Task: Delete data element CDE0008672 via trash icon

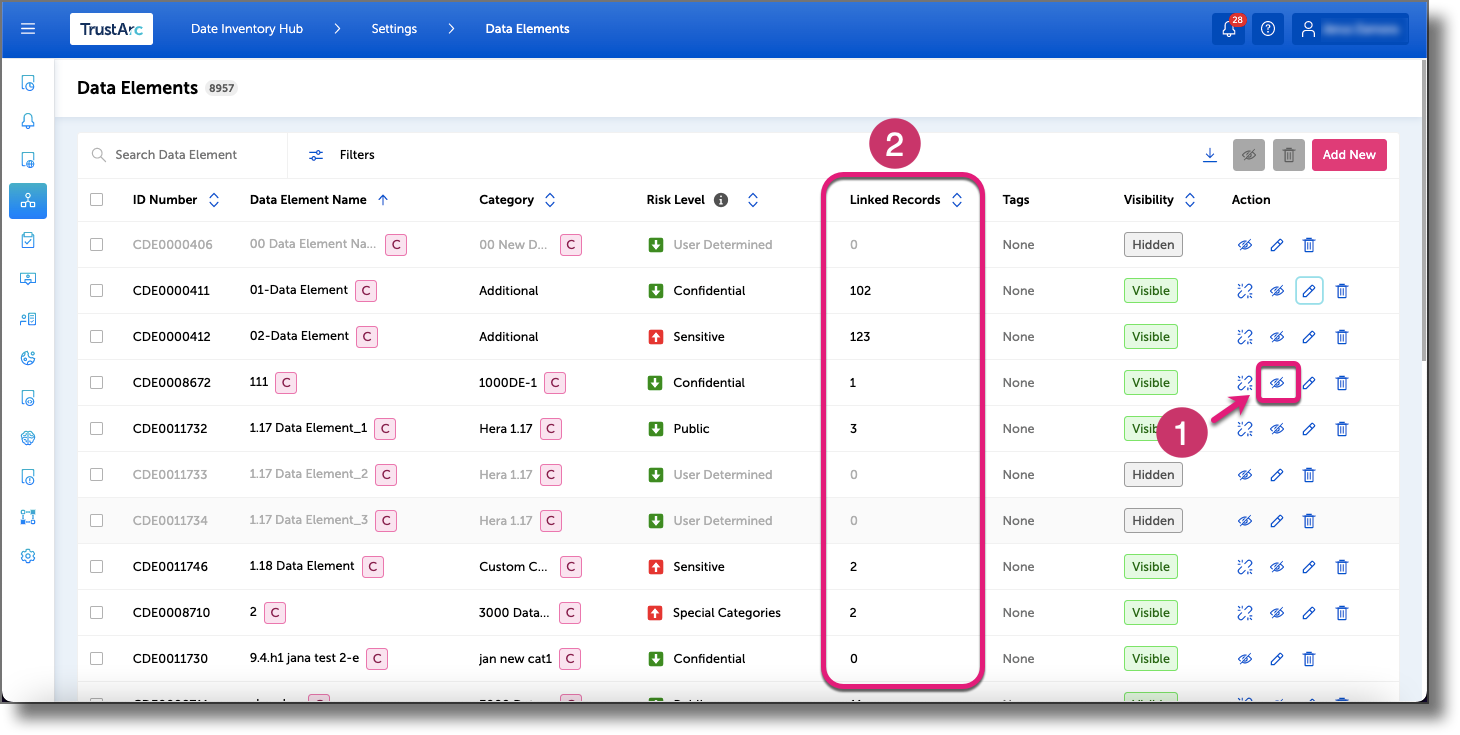Action: point(1341,382)
